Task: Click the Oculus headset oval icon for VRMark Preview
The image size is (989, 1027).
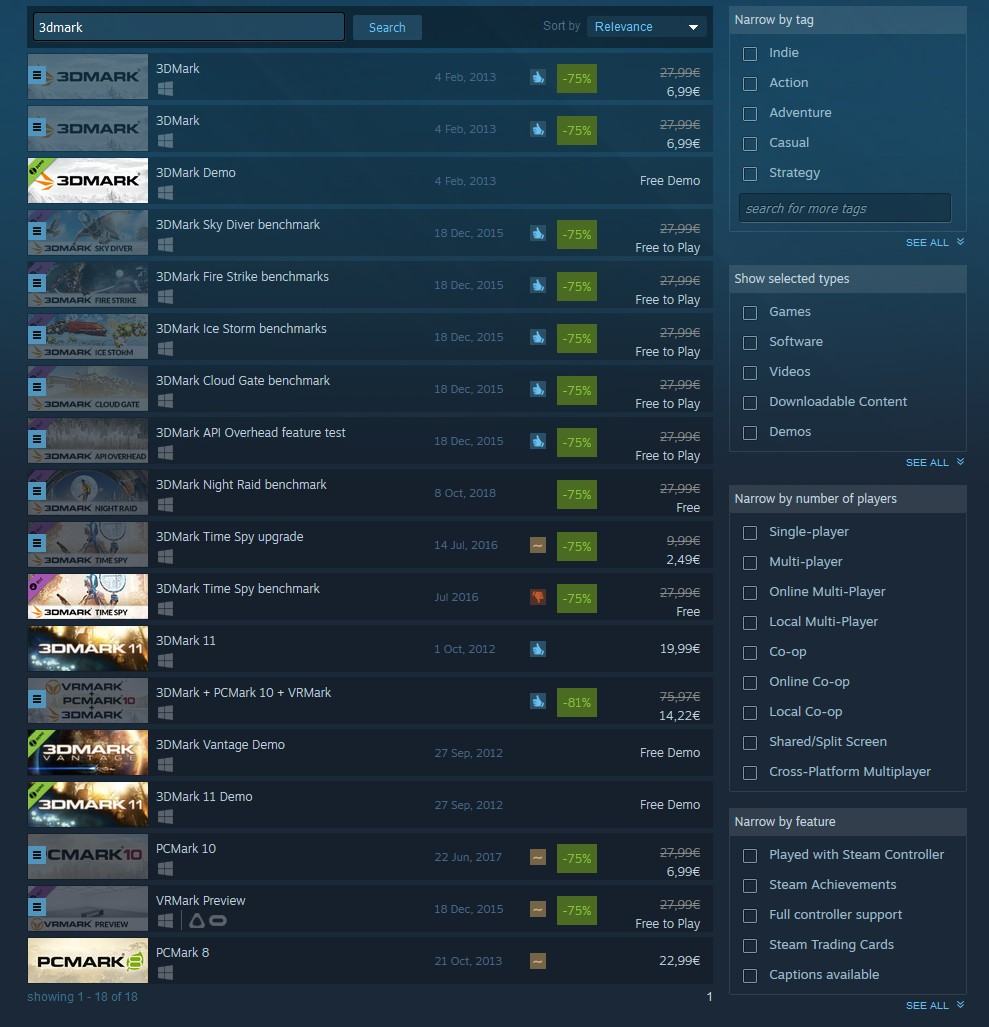Action: coord(218,921)
